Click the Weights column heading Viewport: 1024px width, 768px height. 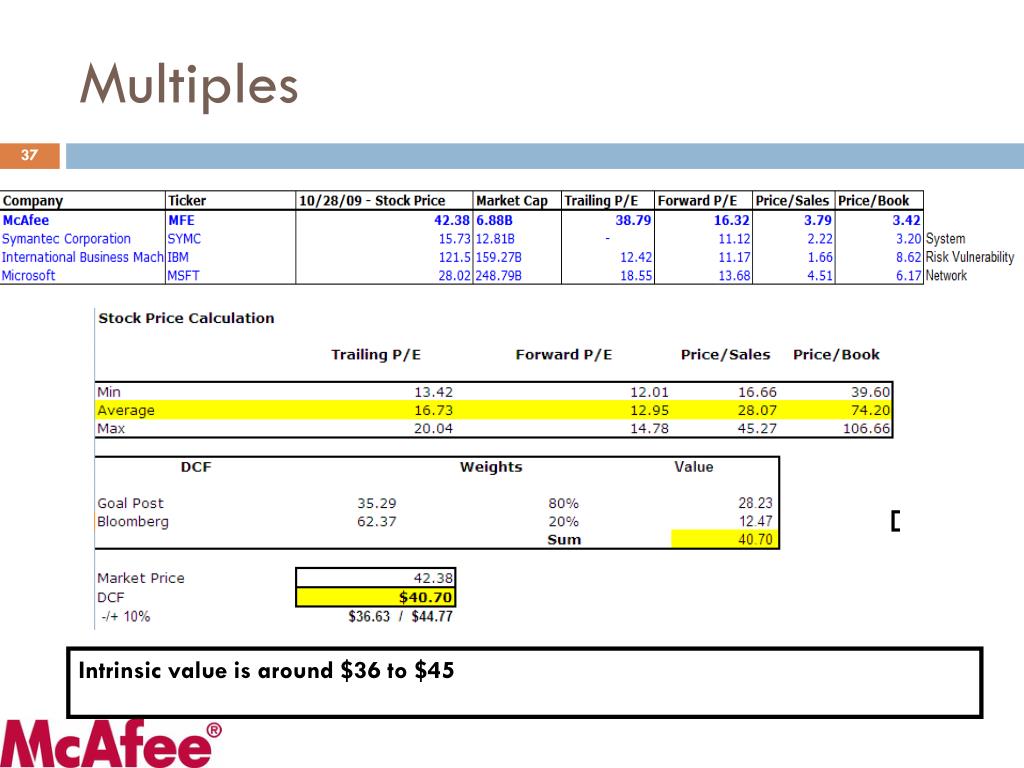491,467
